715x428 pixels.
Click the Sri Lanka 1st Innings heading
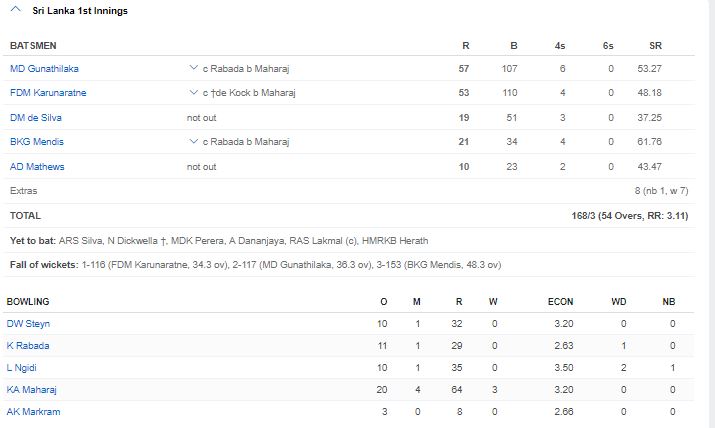tap(80, 11)
